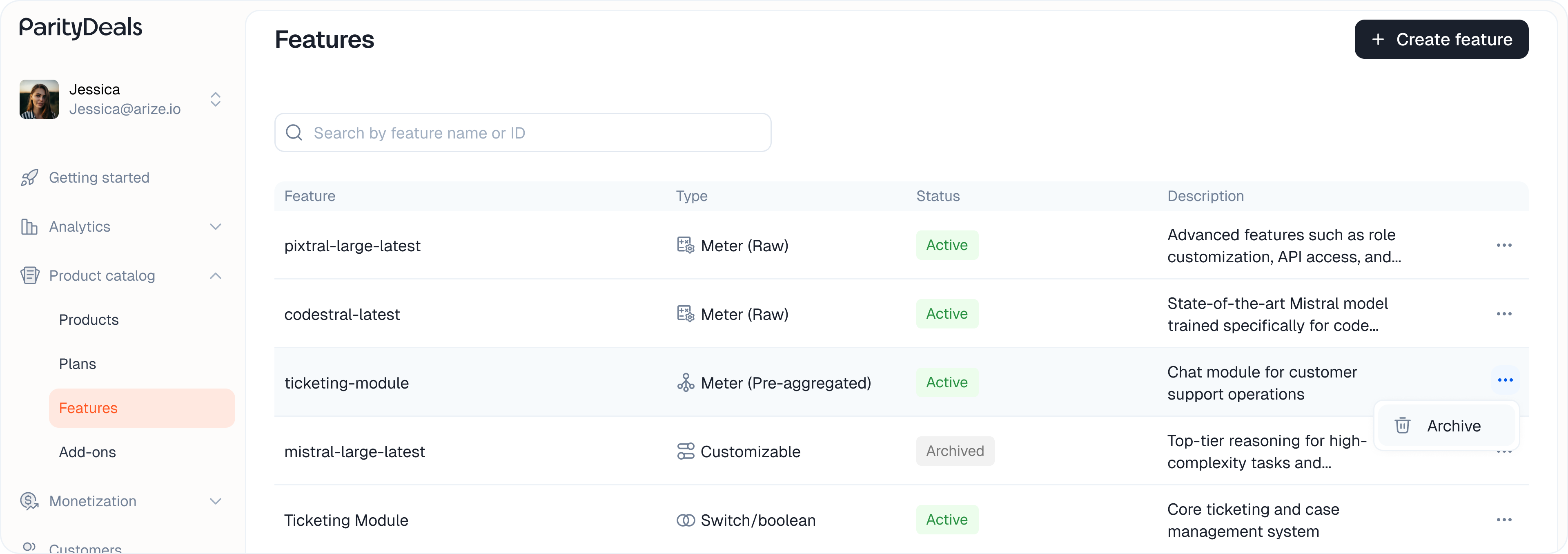Click the Monetization dollar icon

(x=29, y=501)
